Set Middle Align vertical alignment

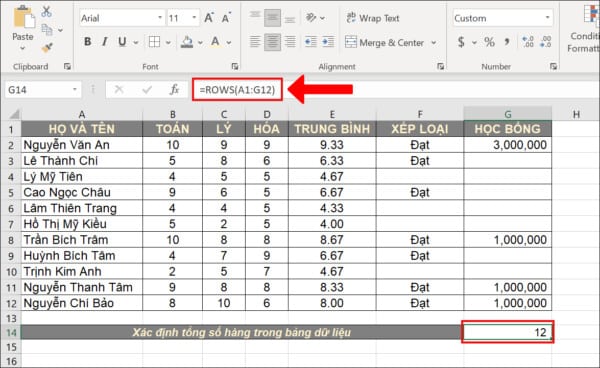point(272,18)
